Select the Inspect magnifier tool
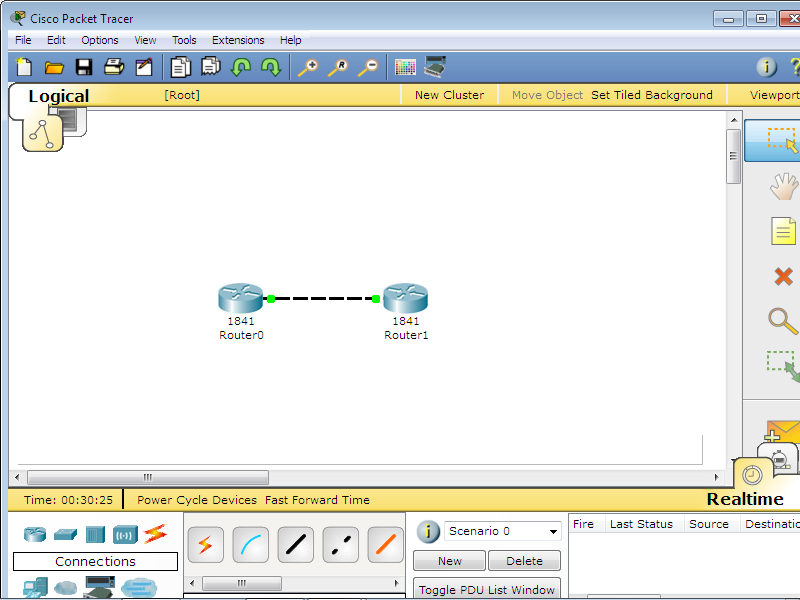Image resolution: width=800 pixels, height=600 pixels. click(782, 321)
